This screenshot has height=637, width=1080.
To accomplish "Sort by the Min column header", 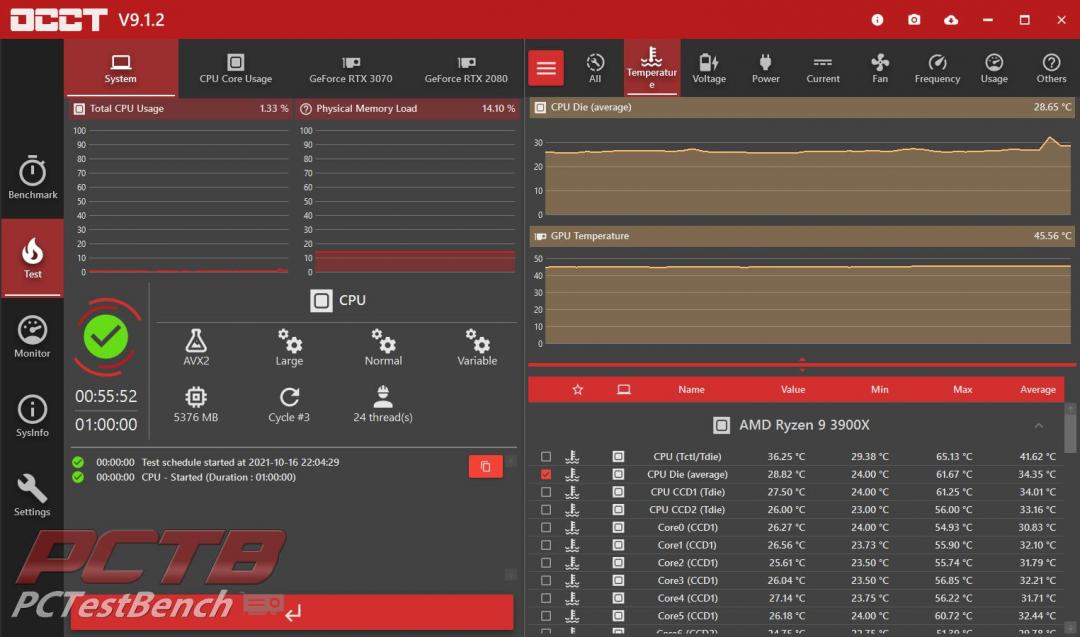I will pos(880,390).
